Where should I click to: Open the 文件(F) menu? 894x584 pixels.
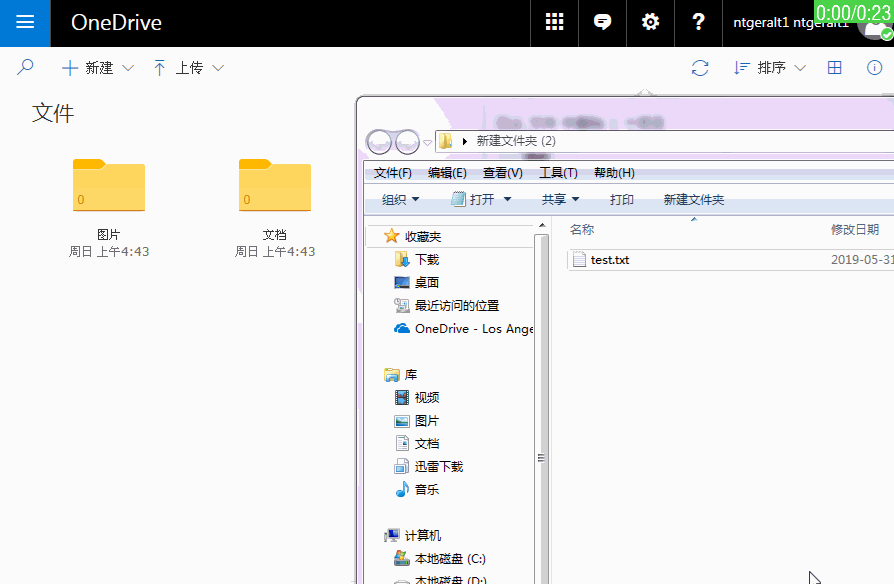click(x=392, y=173)
